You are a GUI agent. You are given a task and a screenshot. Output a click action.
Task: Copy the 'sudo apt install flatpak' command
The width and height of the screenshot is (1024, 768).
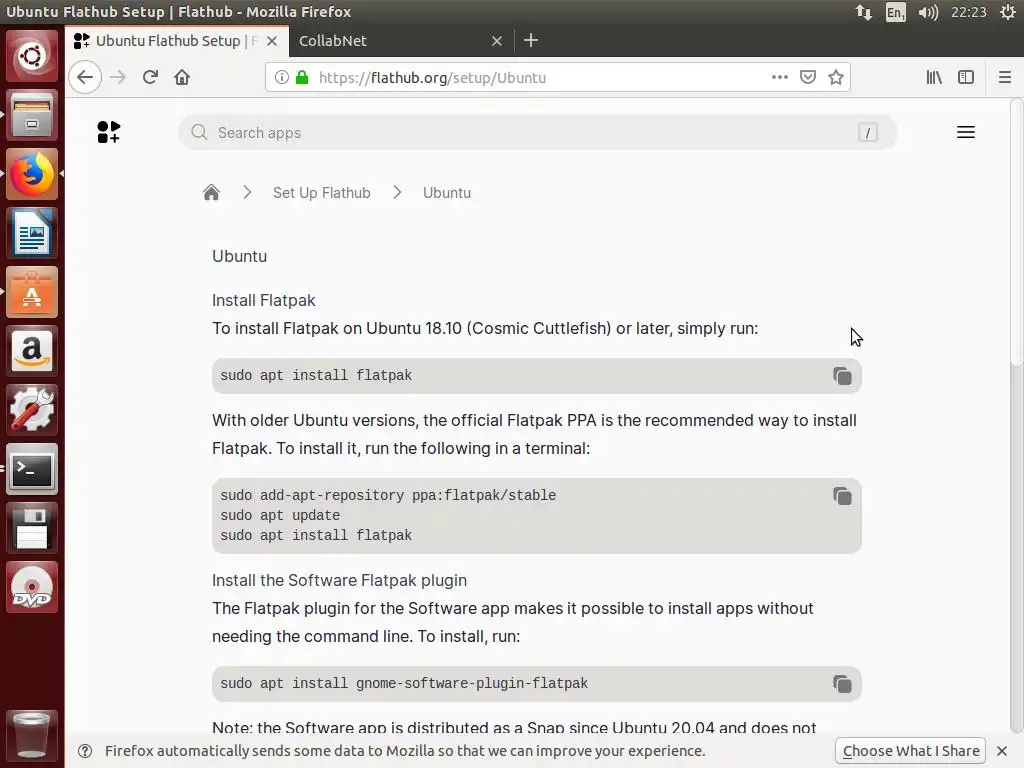(842, 376)
